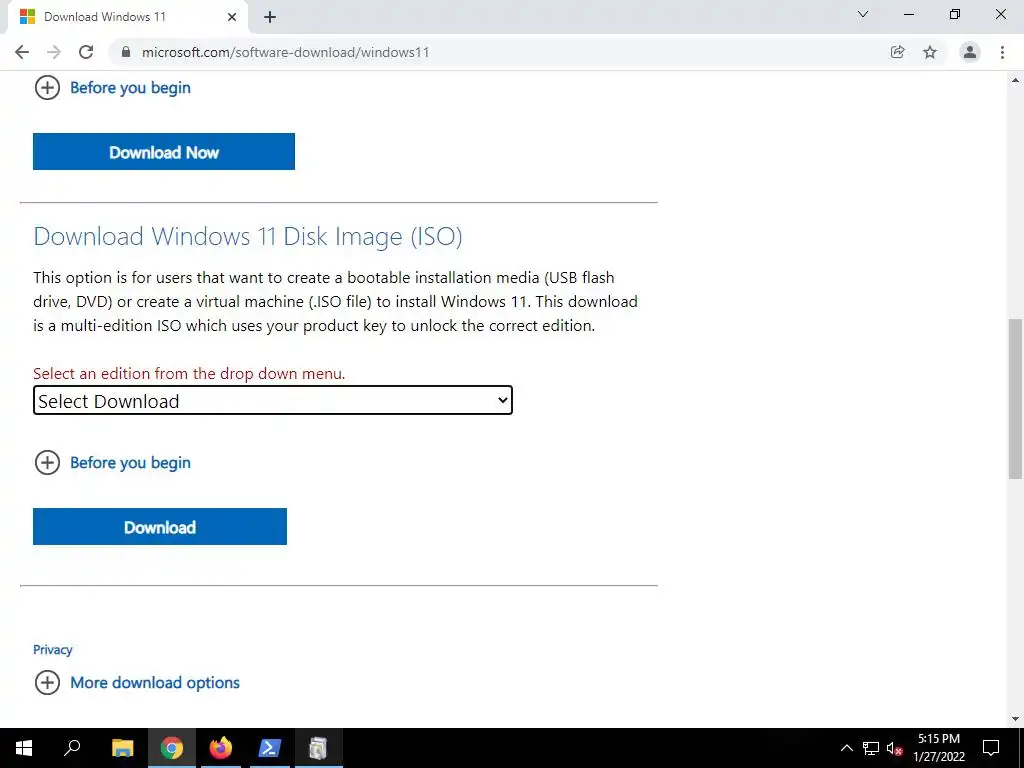Click the scrollbar up arrow

[1016, 80]
